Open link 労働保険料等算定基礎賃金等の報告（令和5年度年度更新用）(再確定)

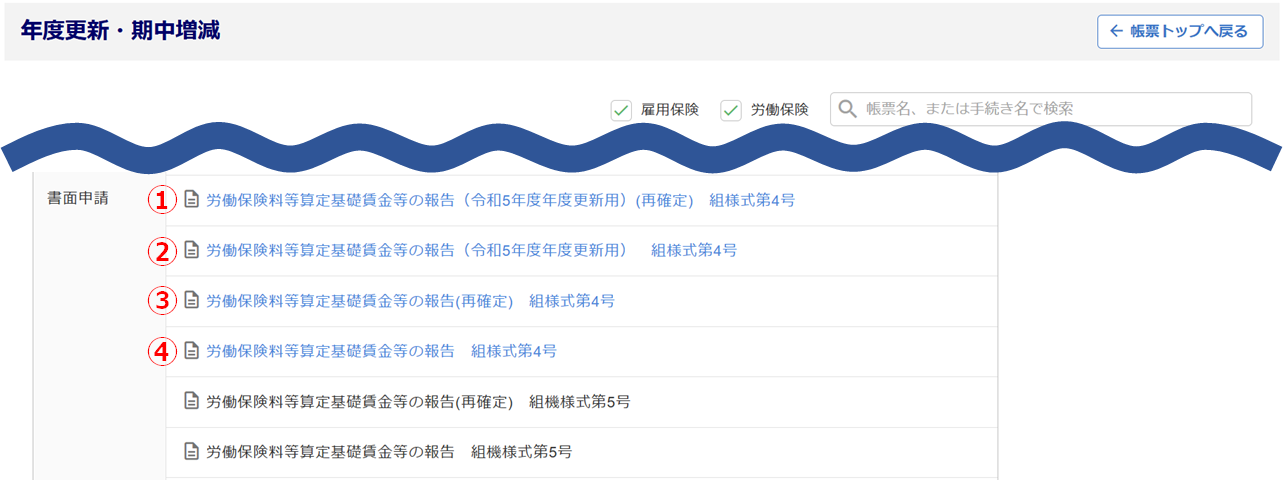pos(450,200)
